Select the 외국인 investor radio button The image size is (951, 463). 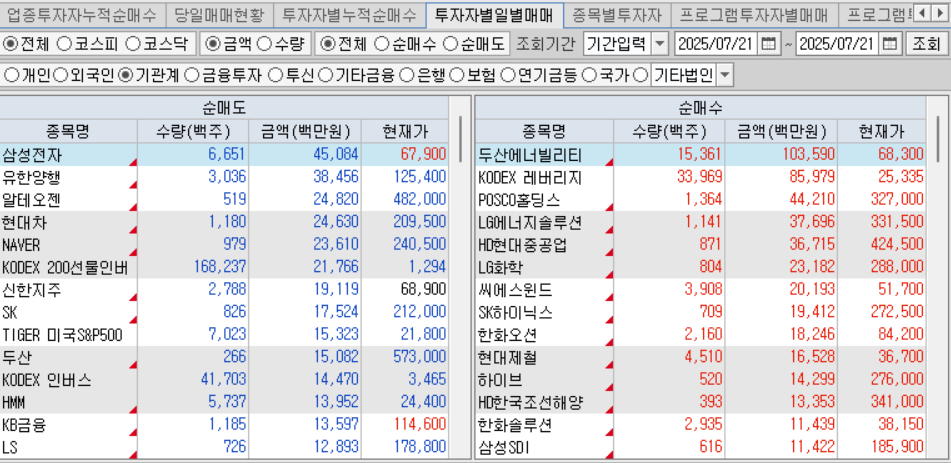[60, 75]
